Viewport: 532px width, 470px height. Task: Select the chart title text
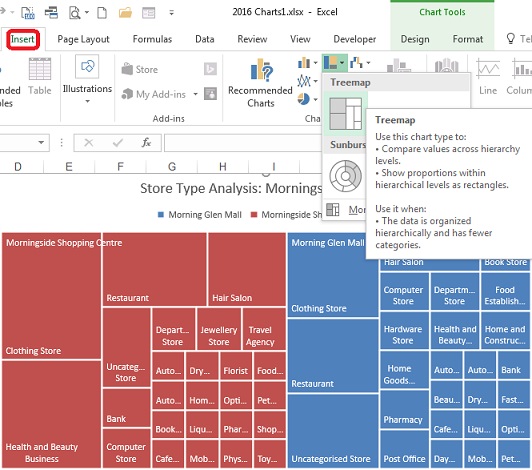pos(231,188)
